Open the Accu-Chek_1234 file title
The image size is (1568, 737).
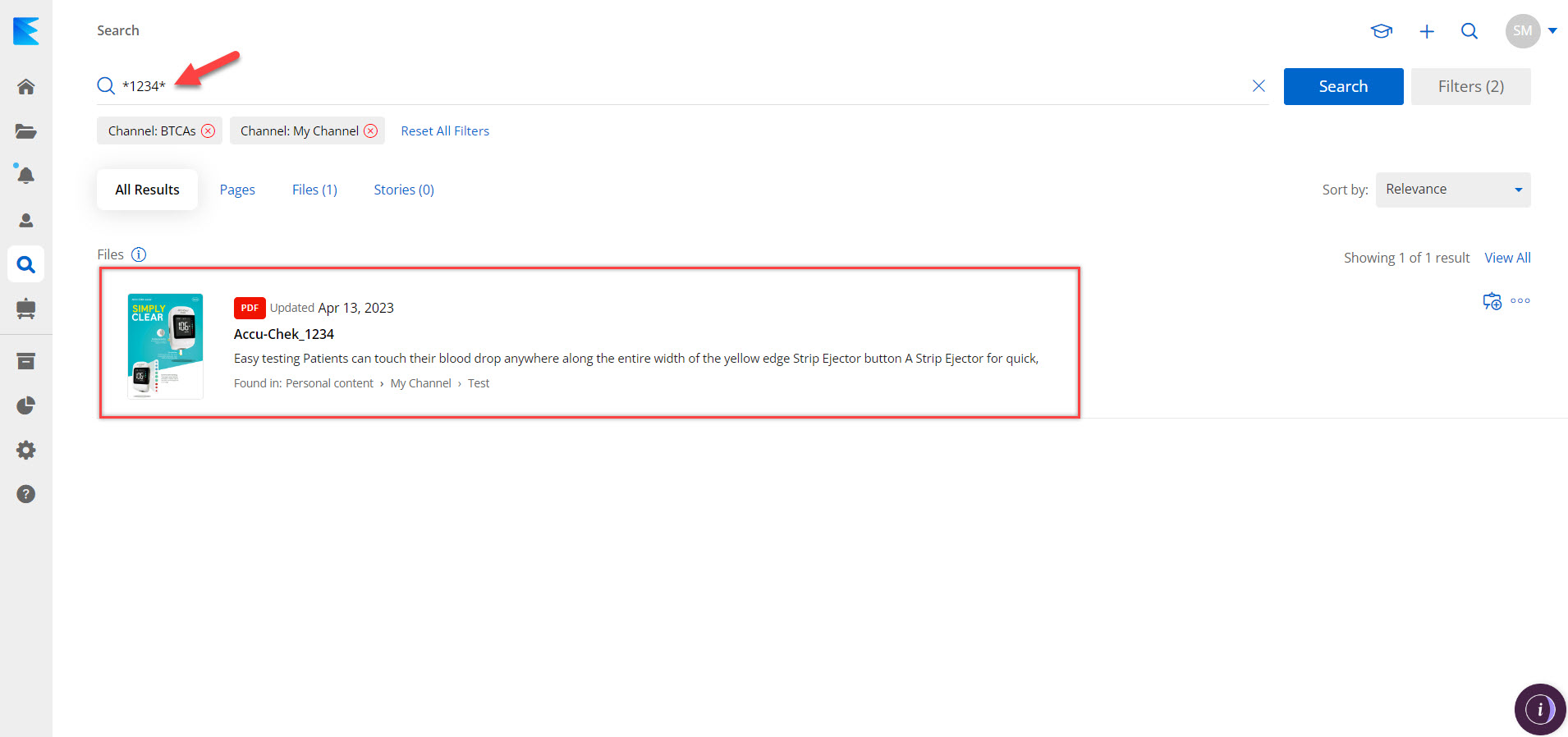click(x=284, y=334)
